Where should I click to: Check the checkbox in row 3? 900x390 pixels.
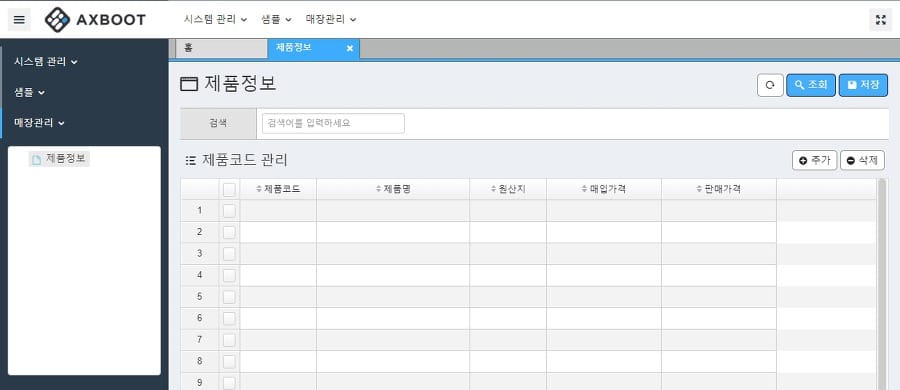pos(229,254)
